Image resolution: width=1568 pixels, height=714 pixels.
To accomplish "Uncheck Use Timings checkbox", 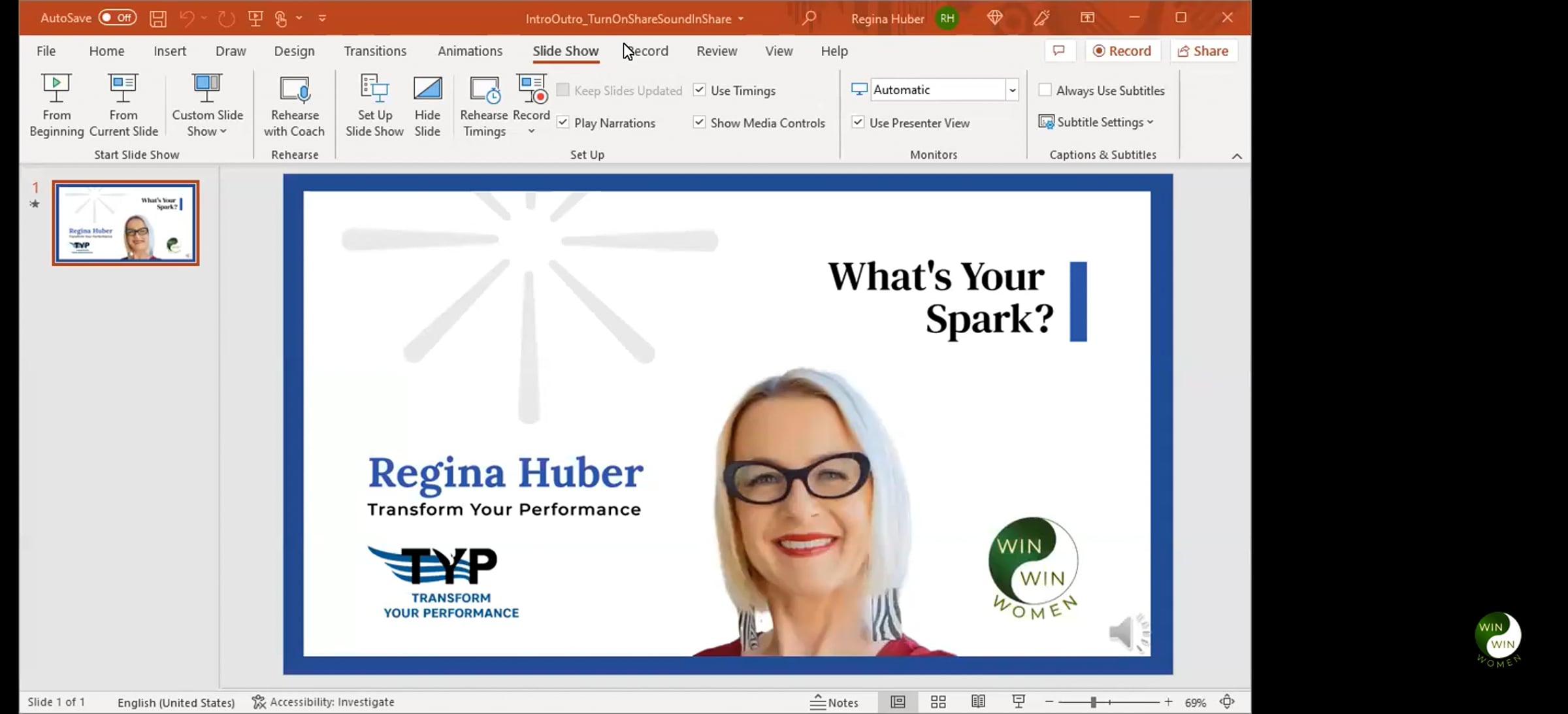I will (x=700, y=90).
